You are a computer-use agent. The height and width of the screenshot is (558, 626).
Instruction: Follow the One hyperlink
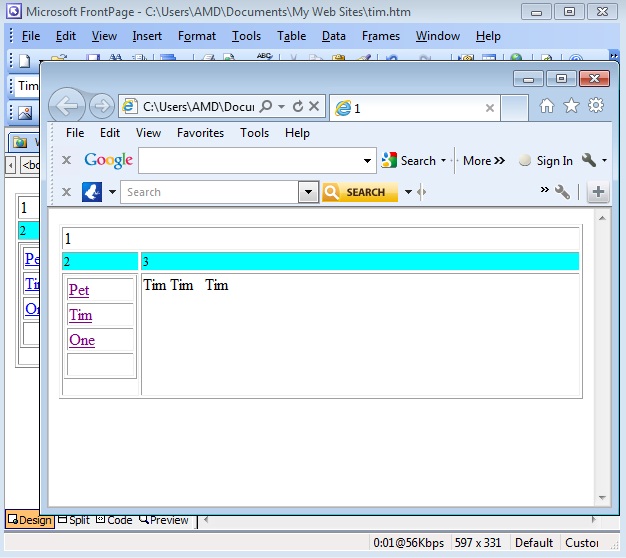tap(82, 340)
